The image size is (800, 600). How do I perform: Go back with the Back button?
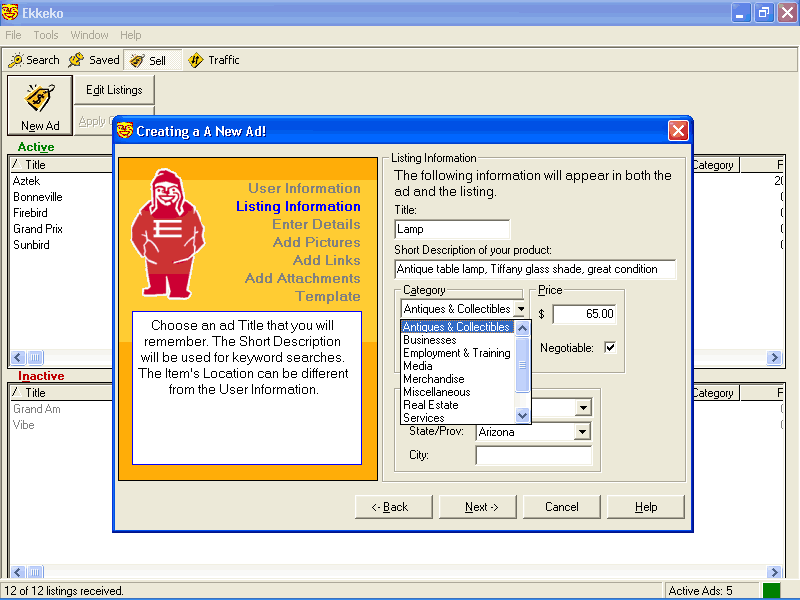(393, 507)
